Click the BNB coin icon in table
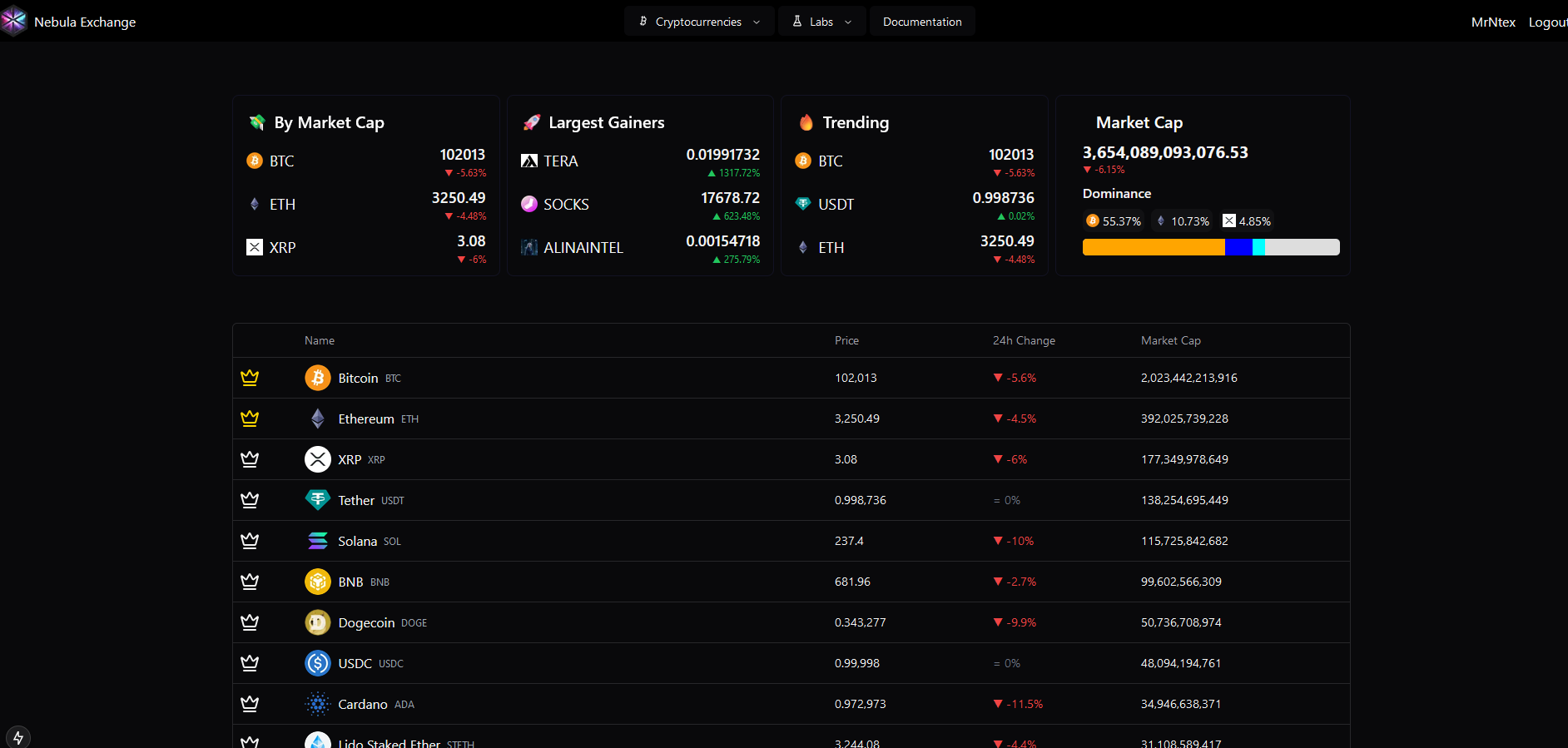The image size is (1568, 748). pyautogui.click(x=318, y=582)
